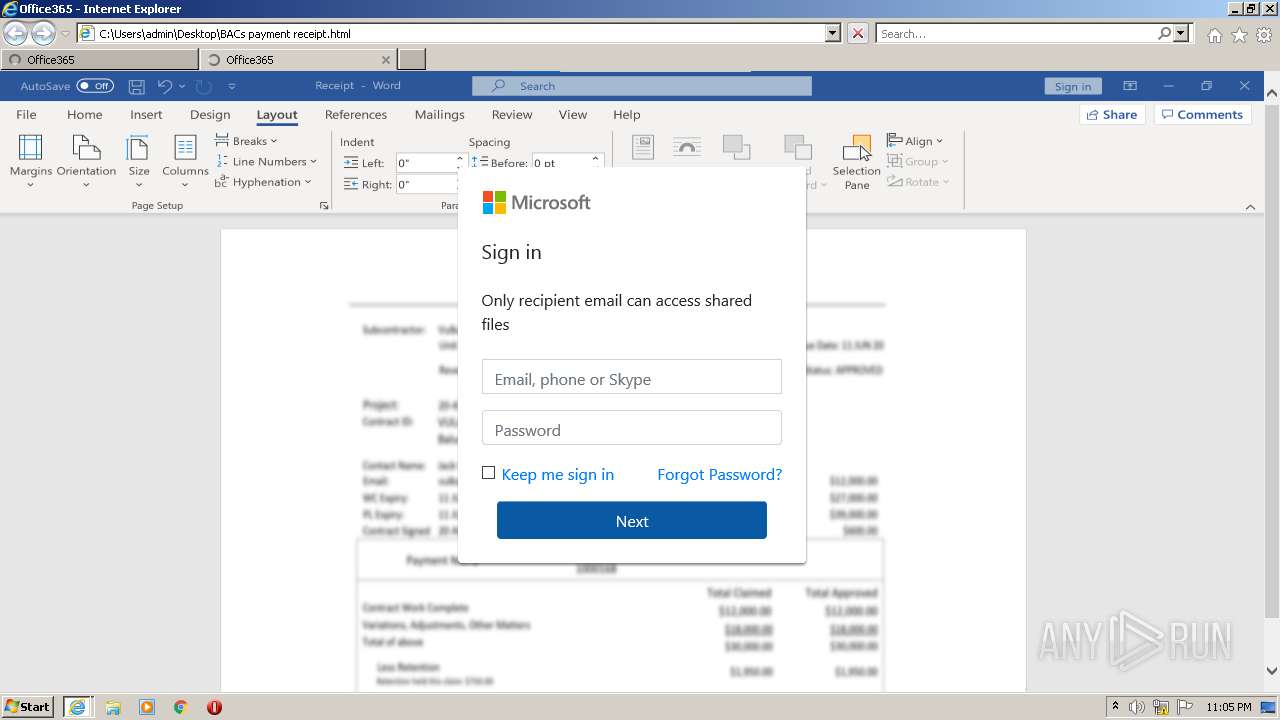This screenshot has width=1280, height=720.
Task: Open the Customize Quick Access Toolbar arrow
Action: click(x=232, y=87)
